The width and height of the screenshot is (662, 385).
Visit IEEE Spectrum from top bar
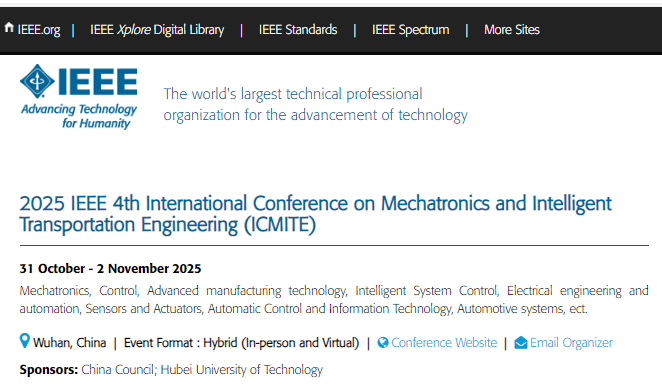click(x=410, y=30)
